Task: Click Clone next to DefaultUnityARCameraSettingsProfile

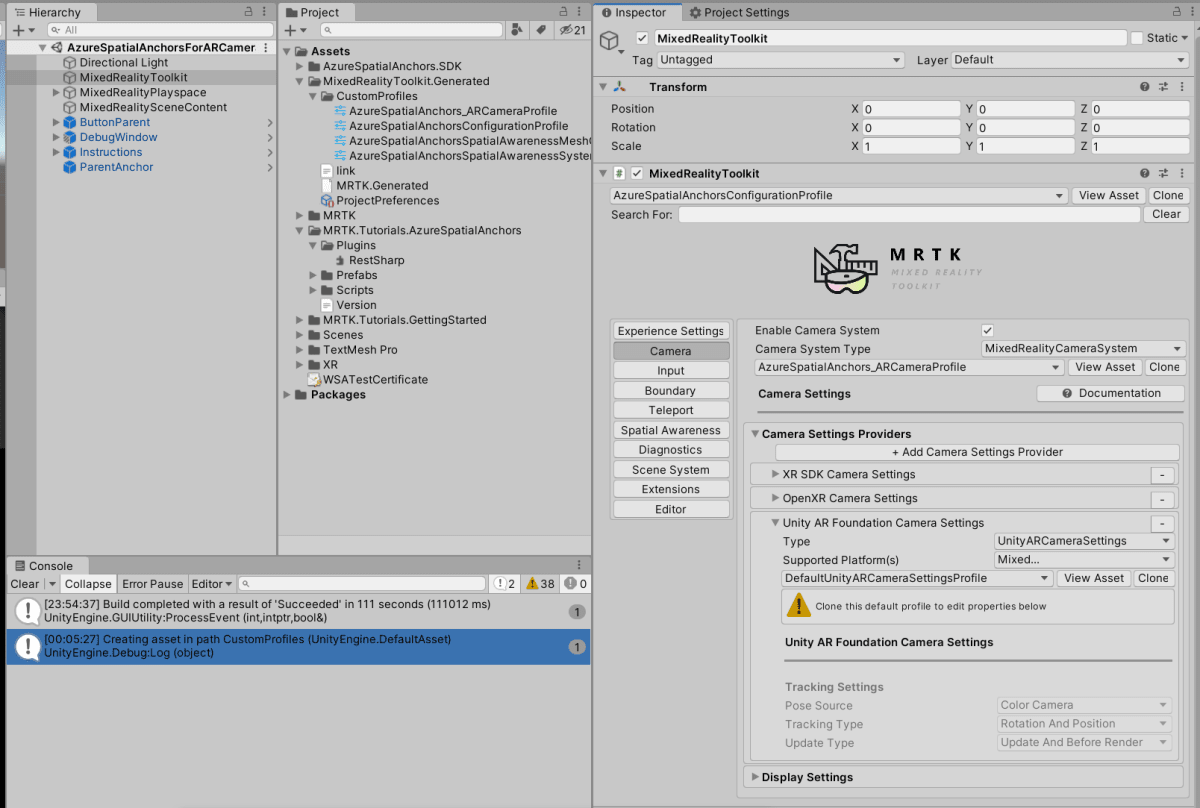Action: coord(1153,578)
